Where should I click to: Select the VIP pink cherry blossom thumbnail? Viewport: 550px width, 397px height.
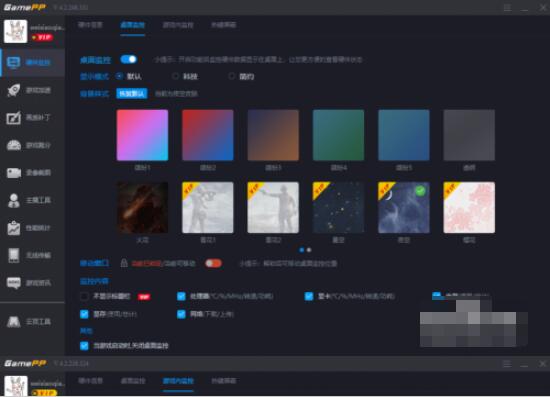469,207
